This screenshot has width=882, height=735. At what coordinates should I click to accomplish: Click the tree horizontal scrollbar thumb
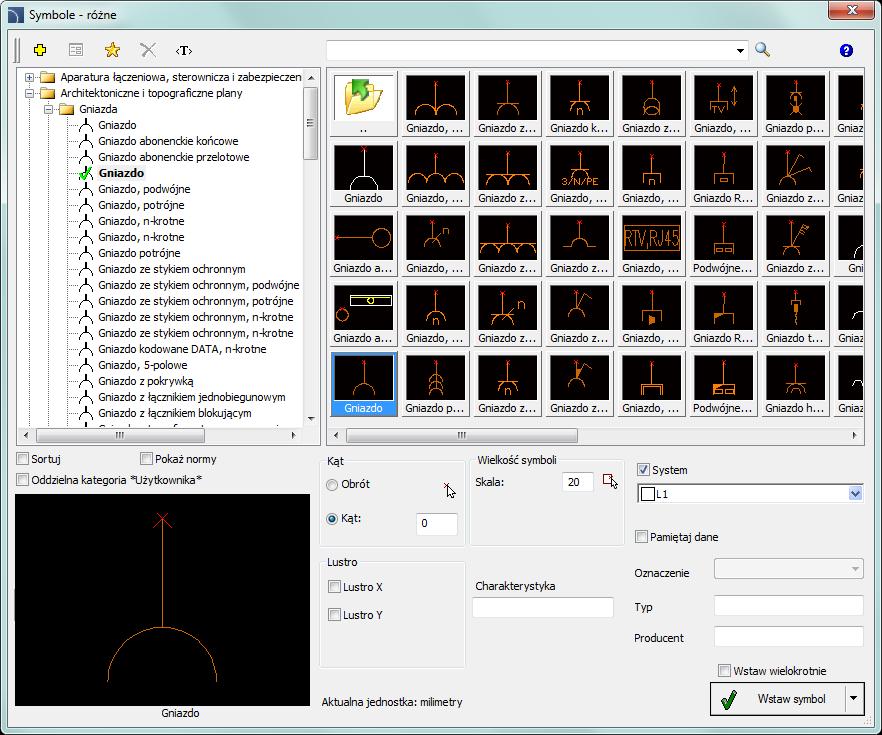120,435
